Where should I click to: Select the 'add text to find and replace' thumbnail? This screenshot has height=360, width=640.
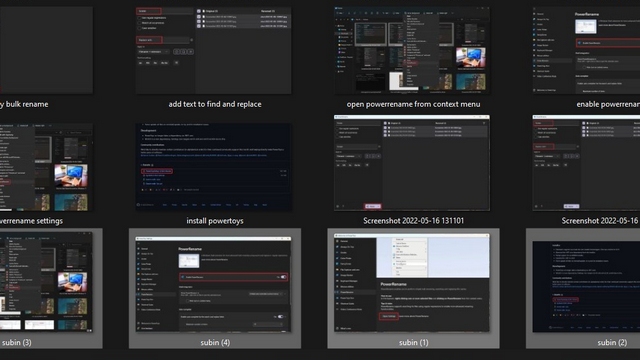tap(213, 50)
